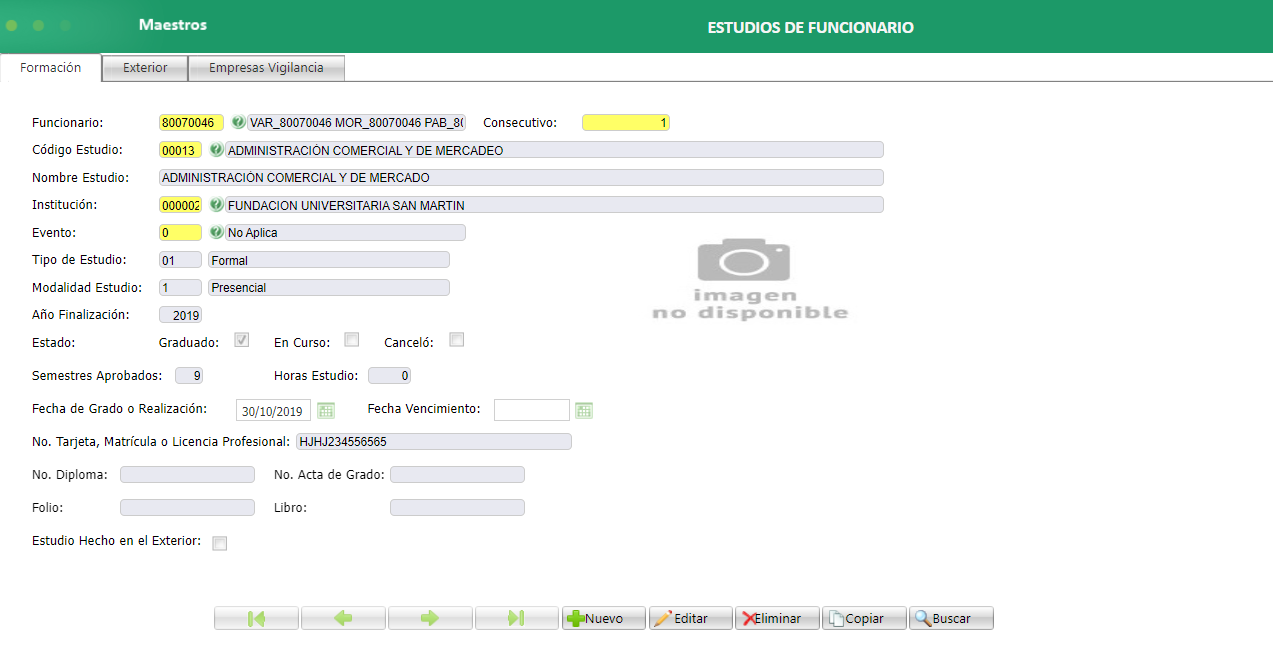Open the Empresas Vigilancia tab

265,67
